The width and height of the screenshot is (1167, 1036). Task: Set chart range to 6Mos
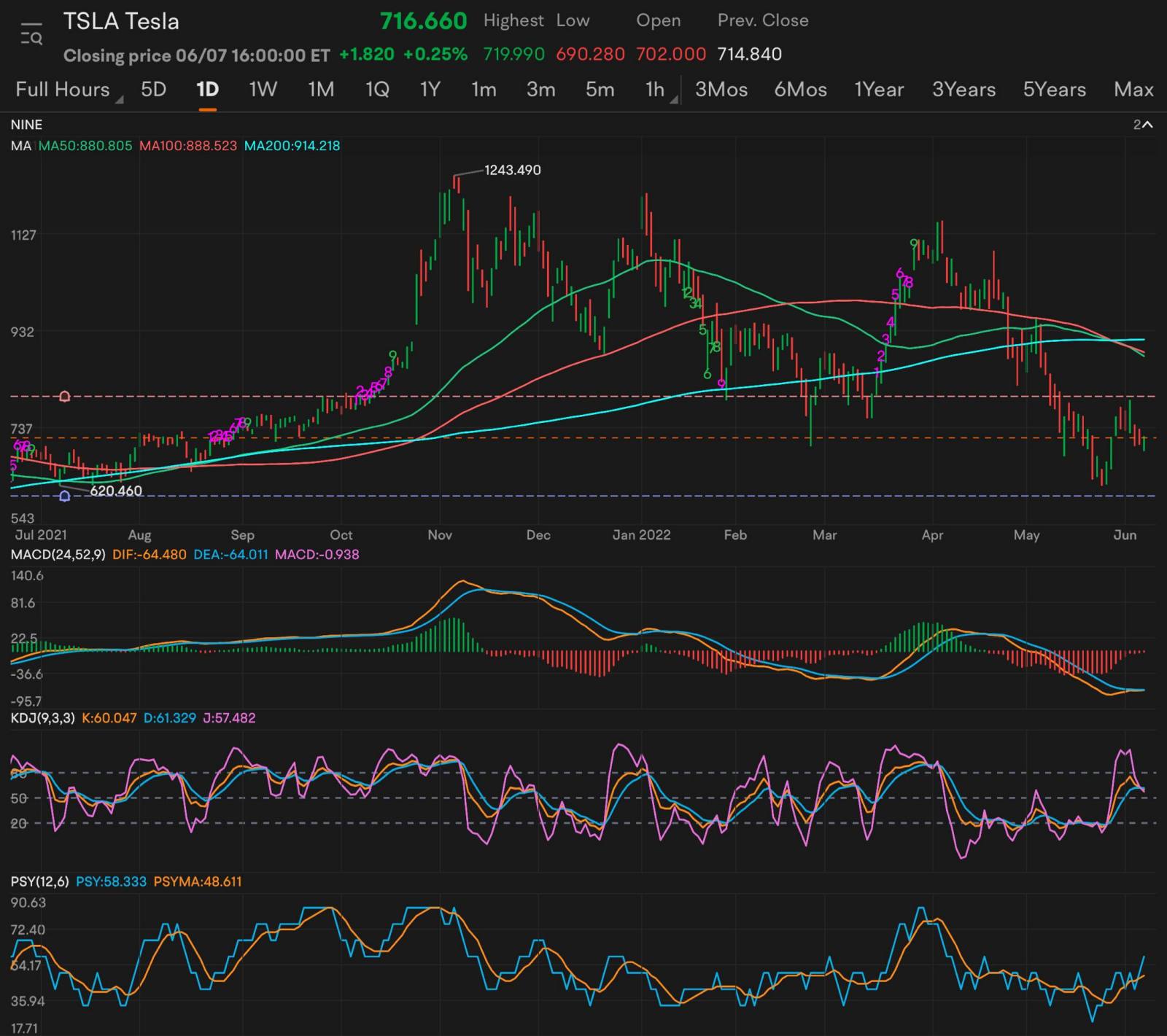click(800, 90)
